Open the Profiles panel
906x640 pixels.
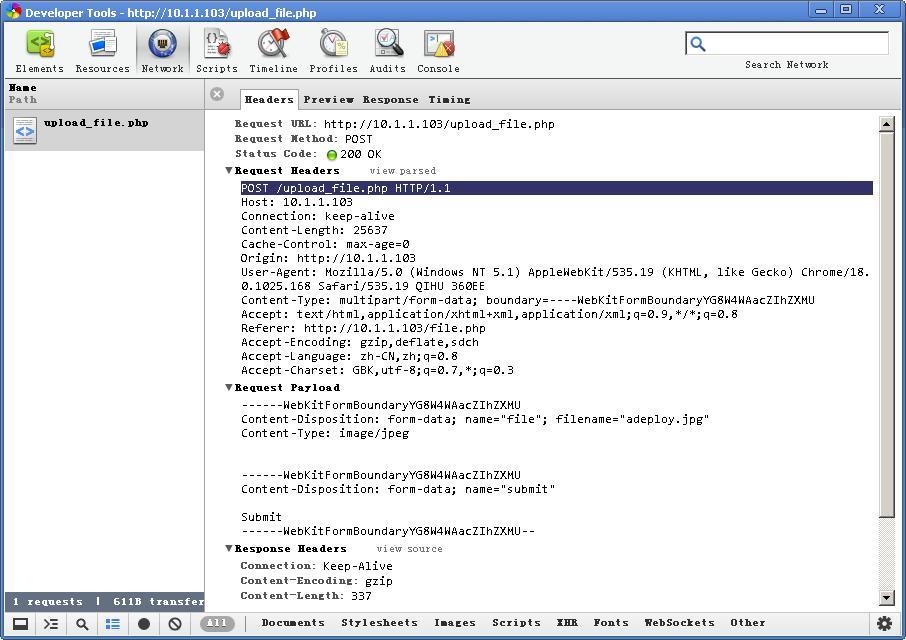coord(333,49)
